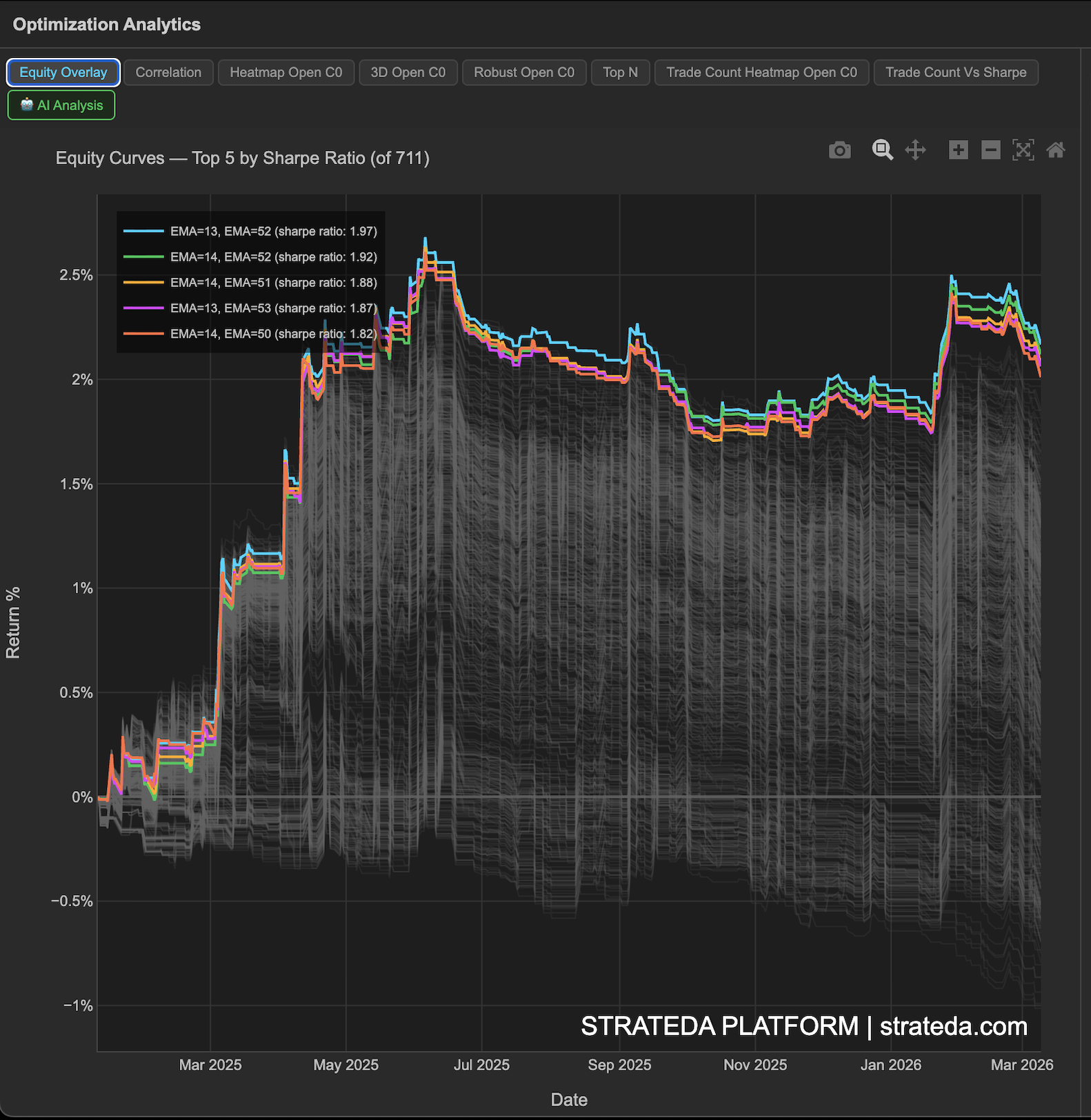Click the Zoom Out minus icon
Image resolution: width=1091 pixels, height=1120 pixels.
coord(990,150)
